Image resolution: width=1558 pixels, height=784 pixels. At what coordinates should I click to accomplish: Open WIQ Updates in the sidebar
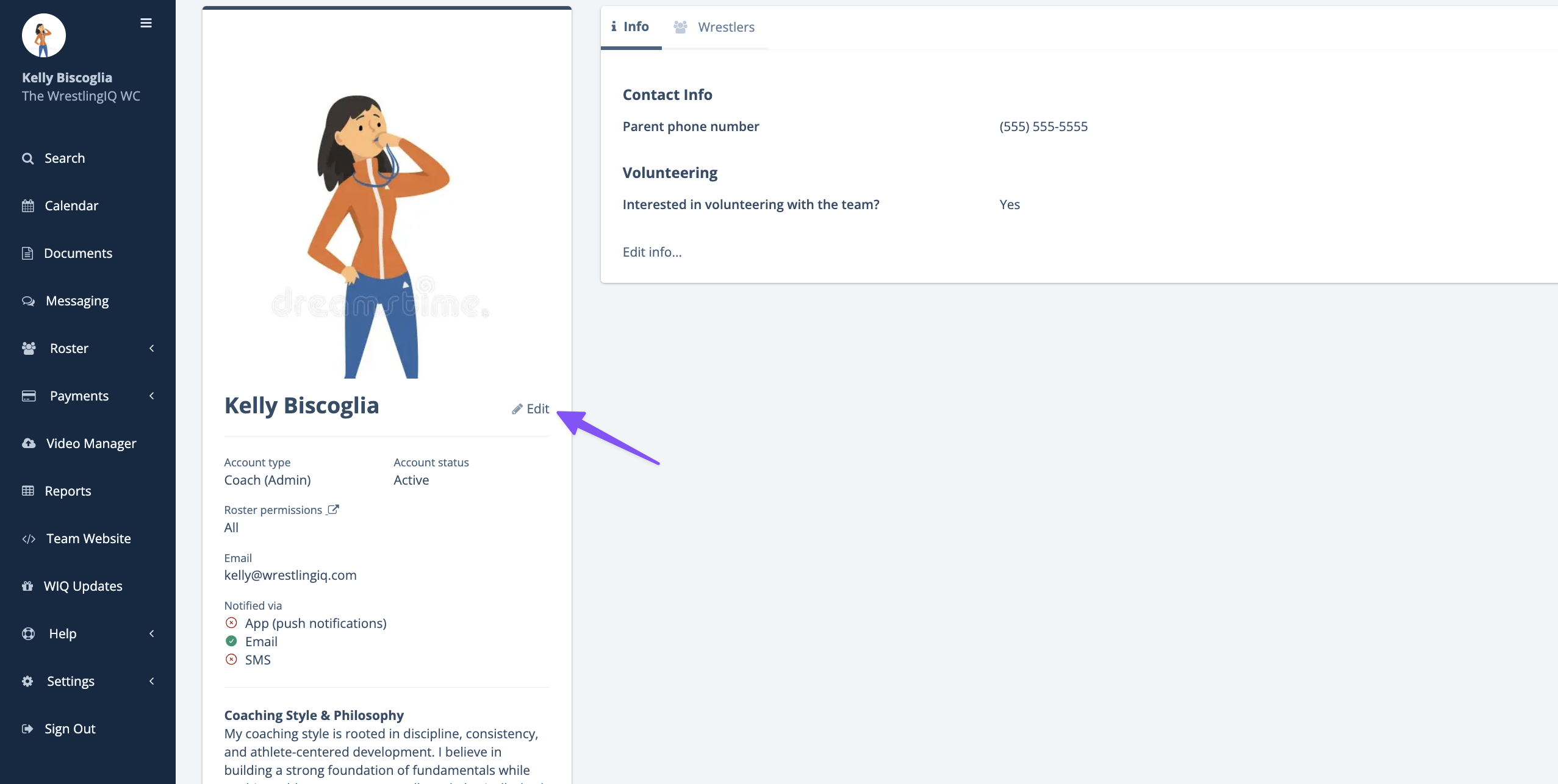tap(83, 586)
